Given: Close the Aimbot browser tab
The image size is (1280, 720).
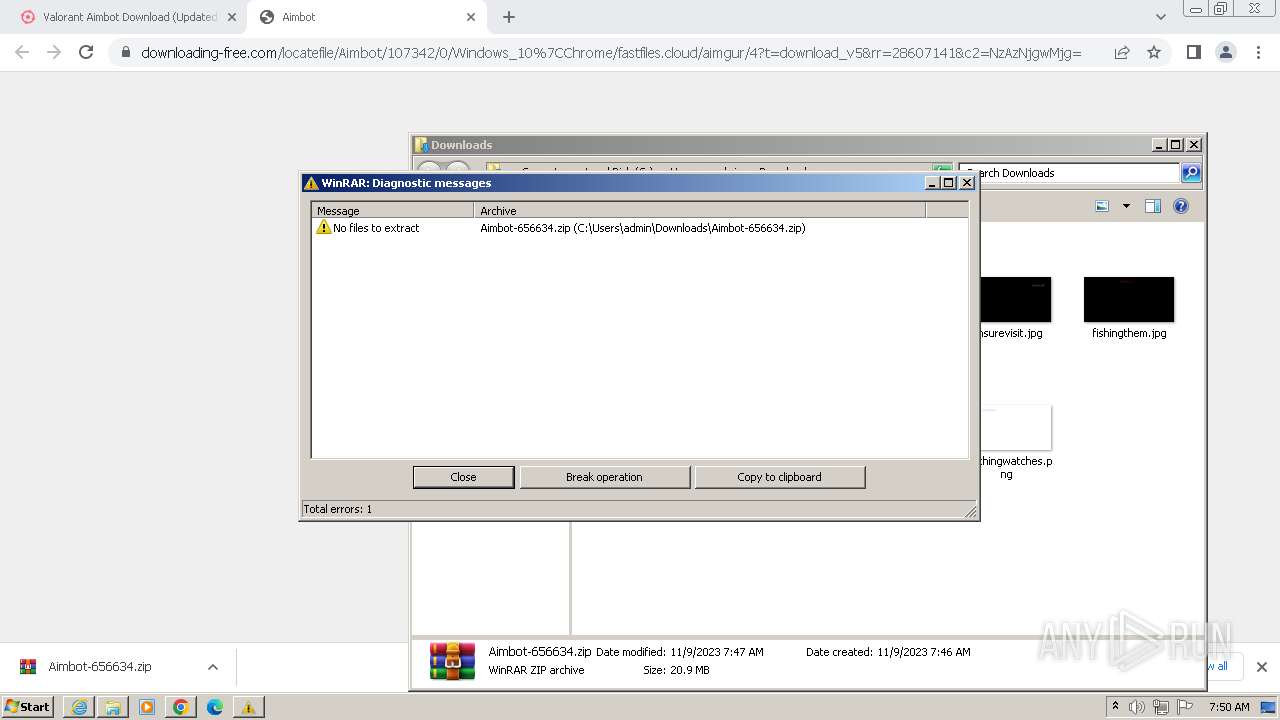Looking at the screenshot, I should (471, 17).
